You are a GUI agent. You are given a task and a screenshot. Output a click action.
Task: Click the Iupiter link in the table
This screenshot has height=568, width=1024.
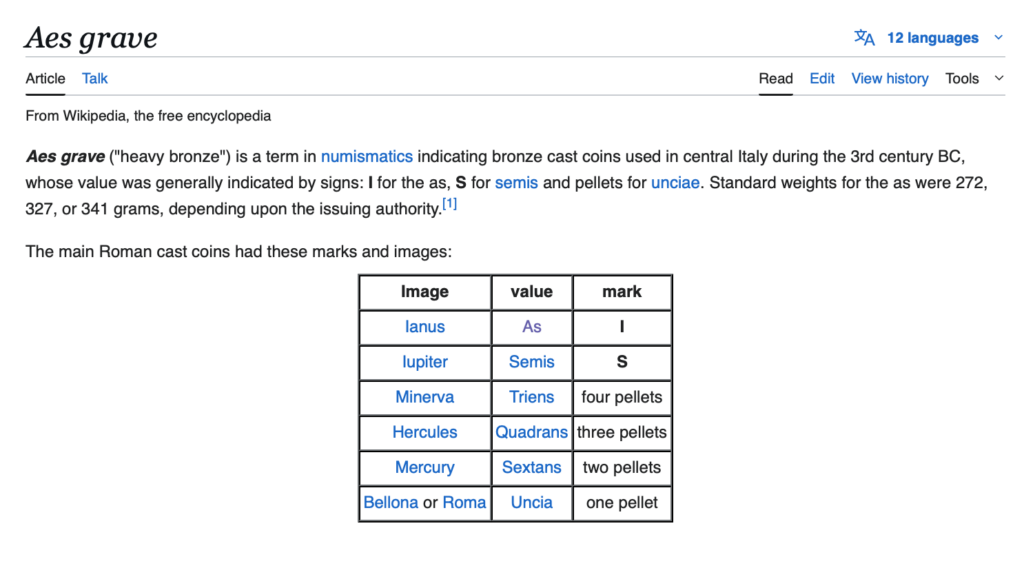[425, 362]
